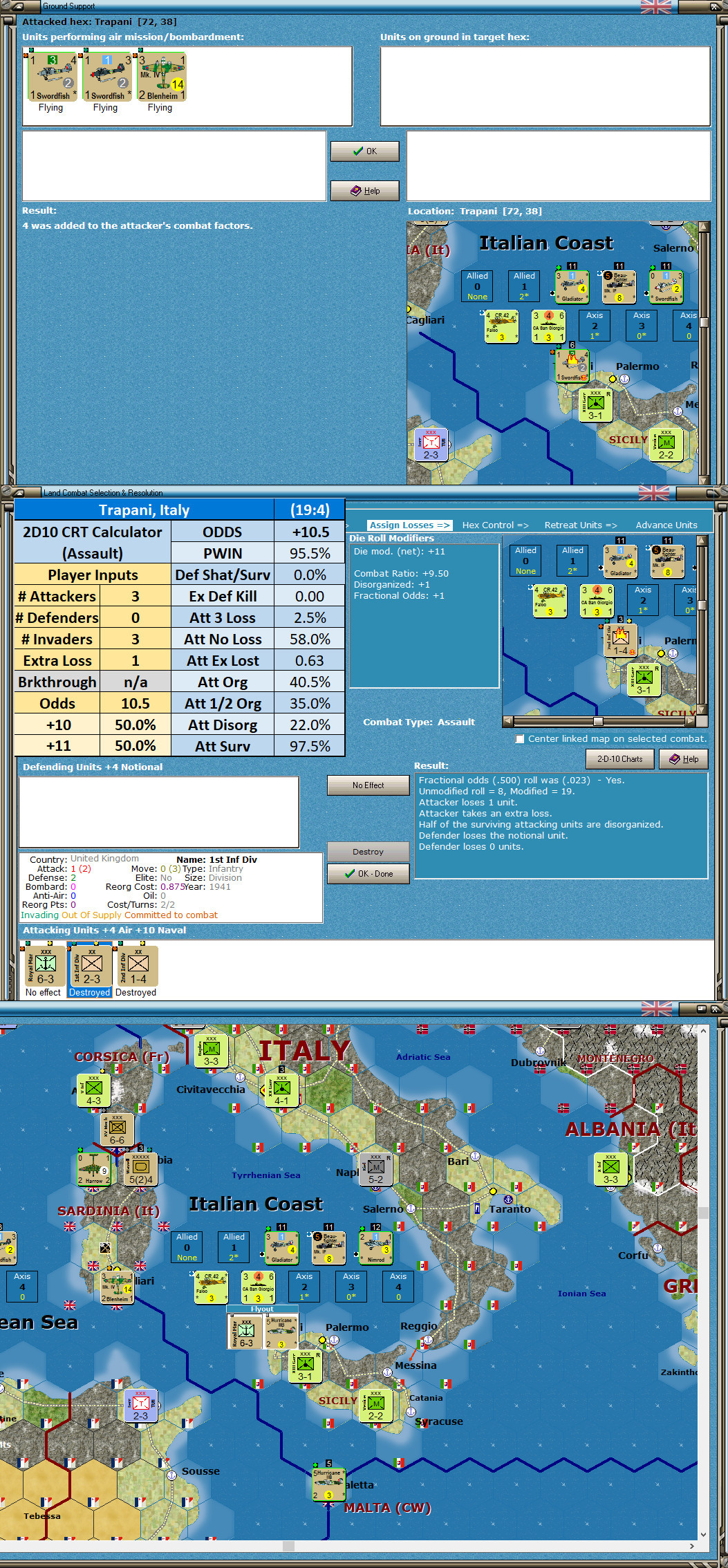
Task: Select the 4-1 unit near Civitavecchia
Action: coord(281,1090)
